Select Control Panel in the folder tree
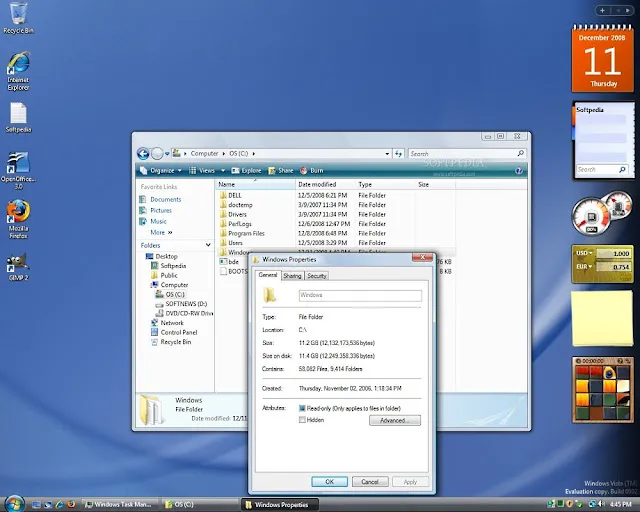 click(x=179, y=332)
